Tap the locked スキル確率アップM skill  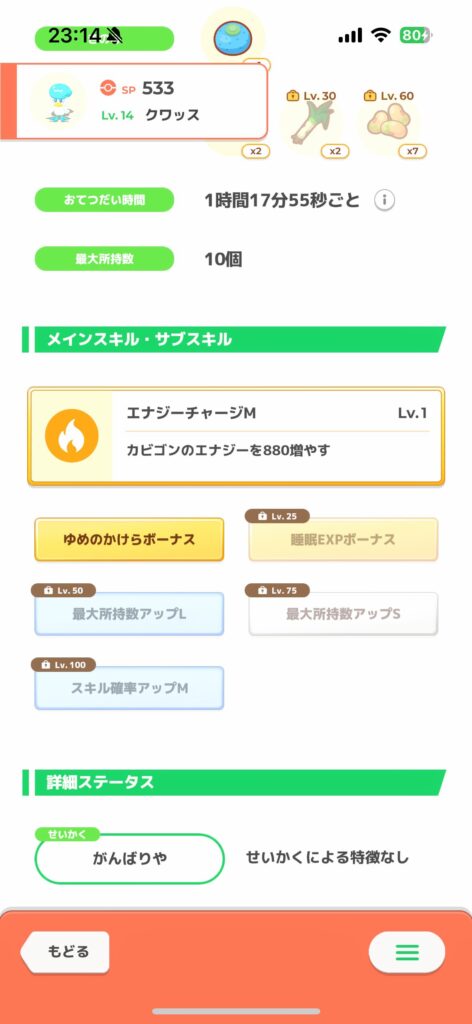129,688
